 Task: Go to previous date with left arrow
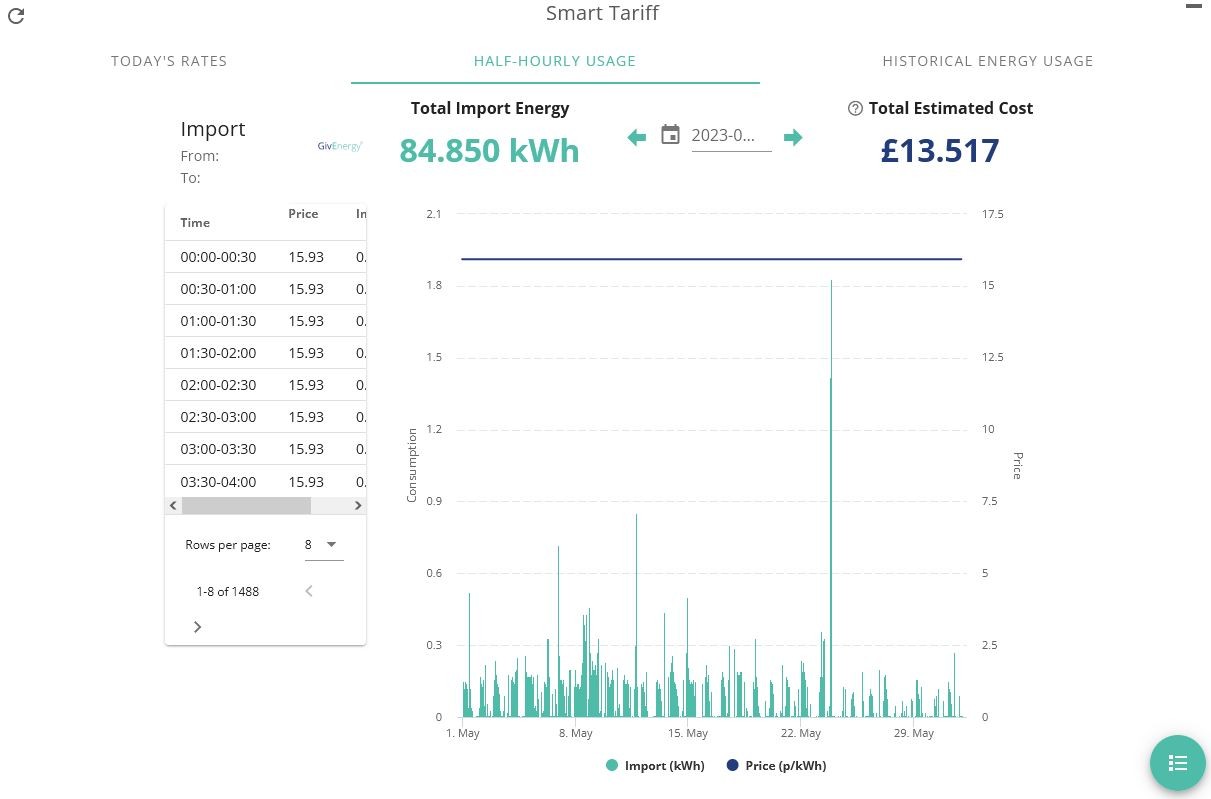click(x=636, y=137)
